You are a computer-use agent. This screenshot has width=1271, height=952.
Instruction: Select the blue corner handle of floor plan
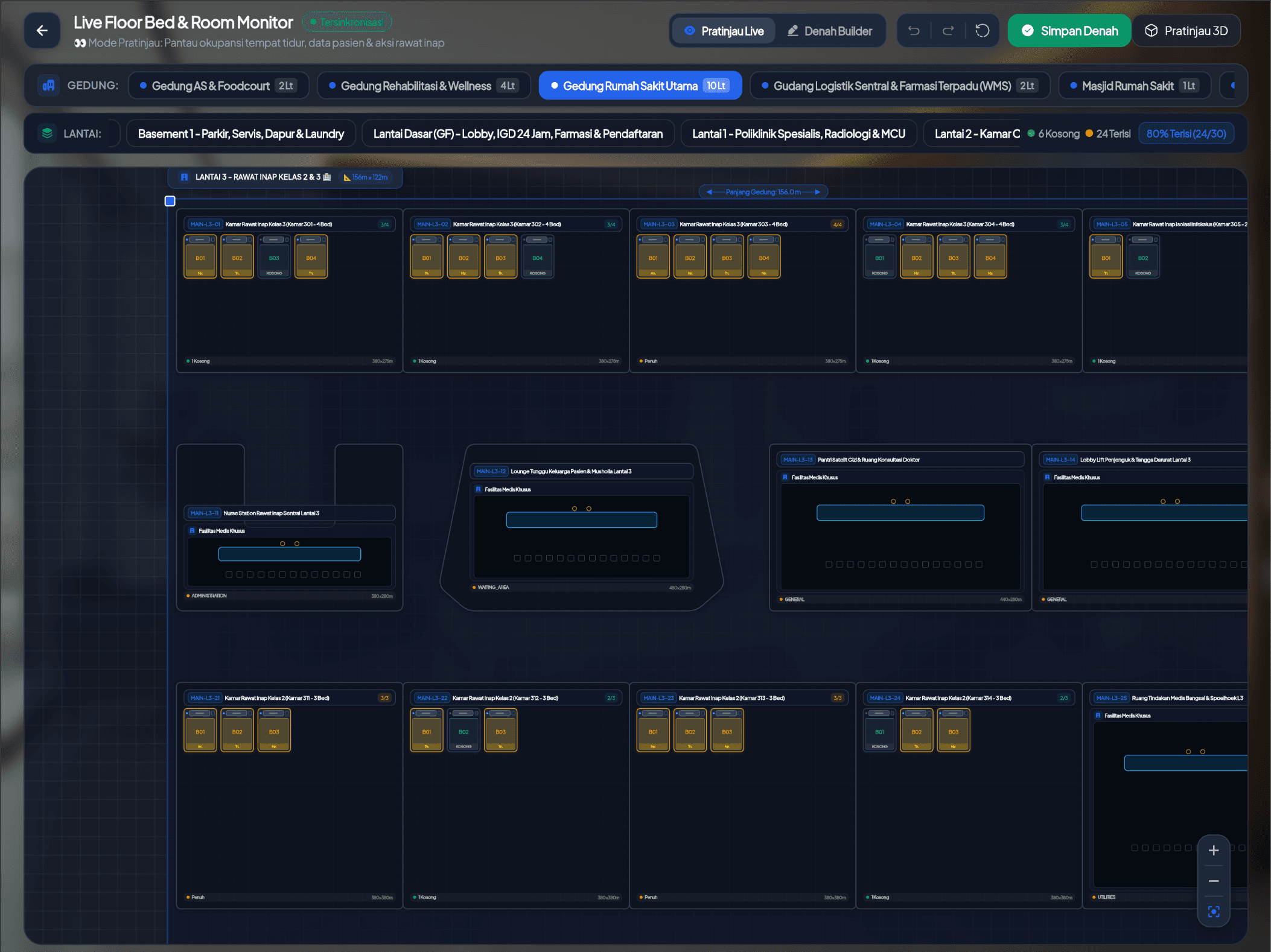[x=170, y=201]
